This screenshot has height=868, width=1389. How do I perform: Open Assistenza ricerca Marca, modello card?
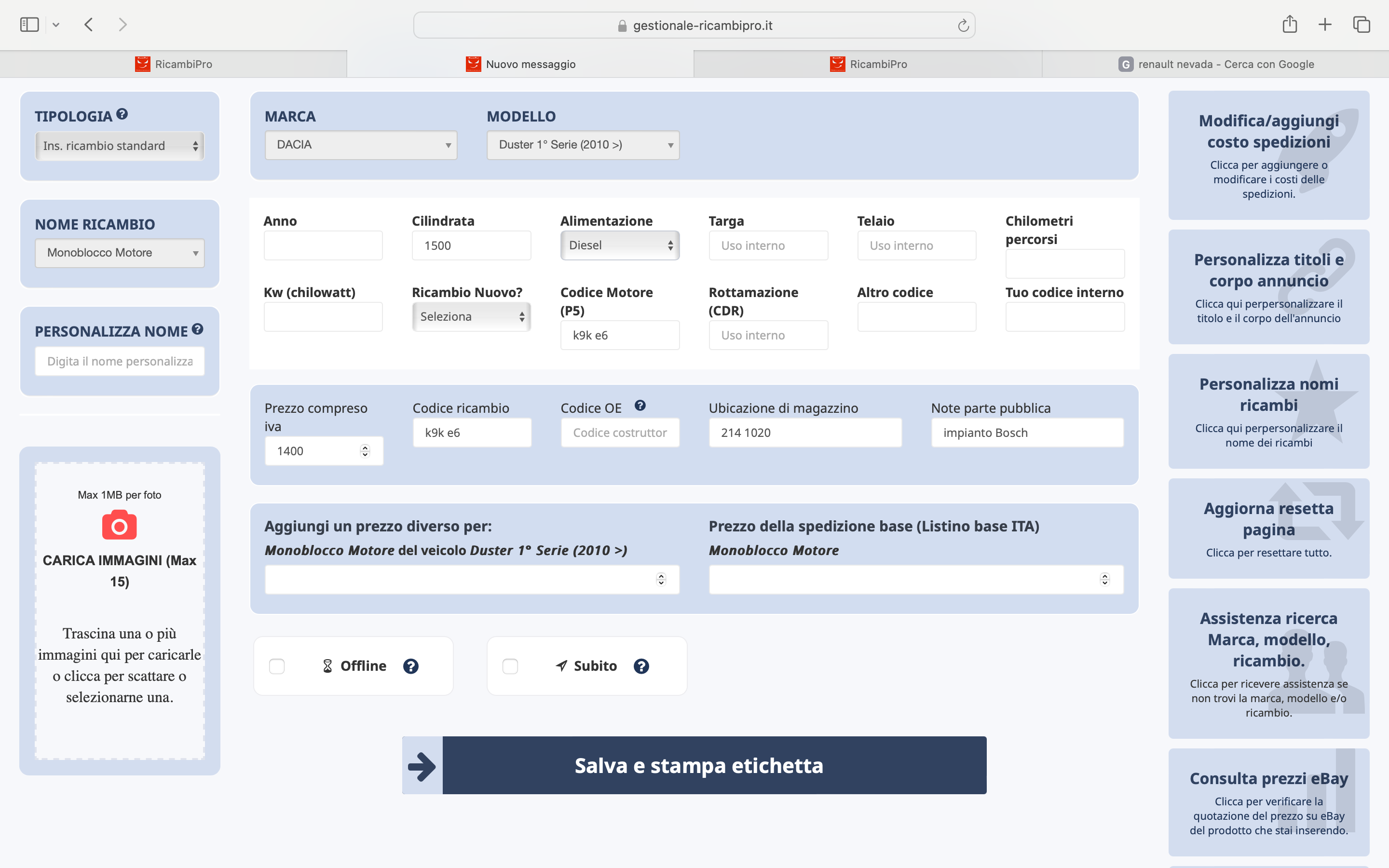pos(1268,664)
